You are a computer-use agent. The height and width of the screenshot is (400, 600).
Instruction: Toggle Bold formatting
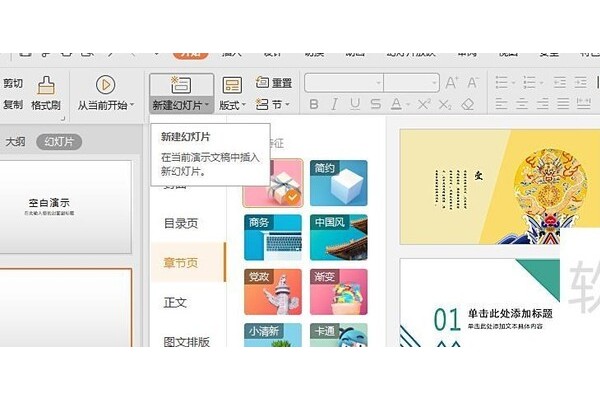pyautogui.click(x=314, y=104)
